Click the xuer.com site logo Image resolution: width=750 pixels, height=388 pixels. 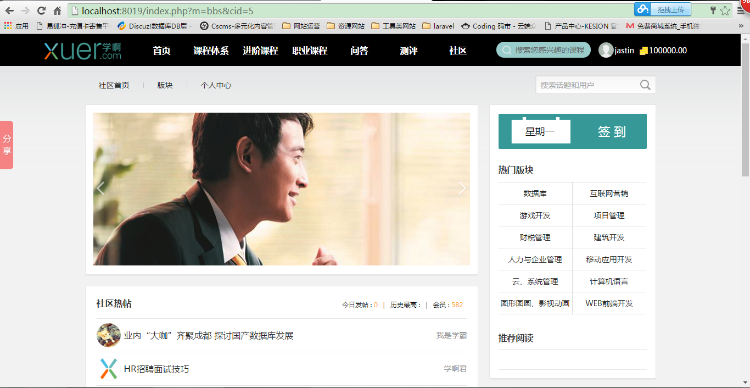click(83, 50)
